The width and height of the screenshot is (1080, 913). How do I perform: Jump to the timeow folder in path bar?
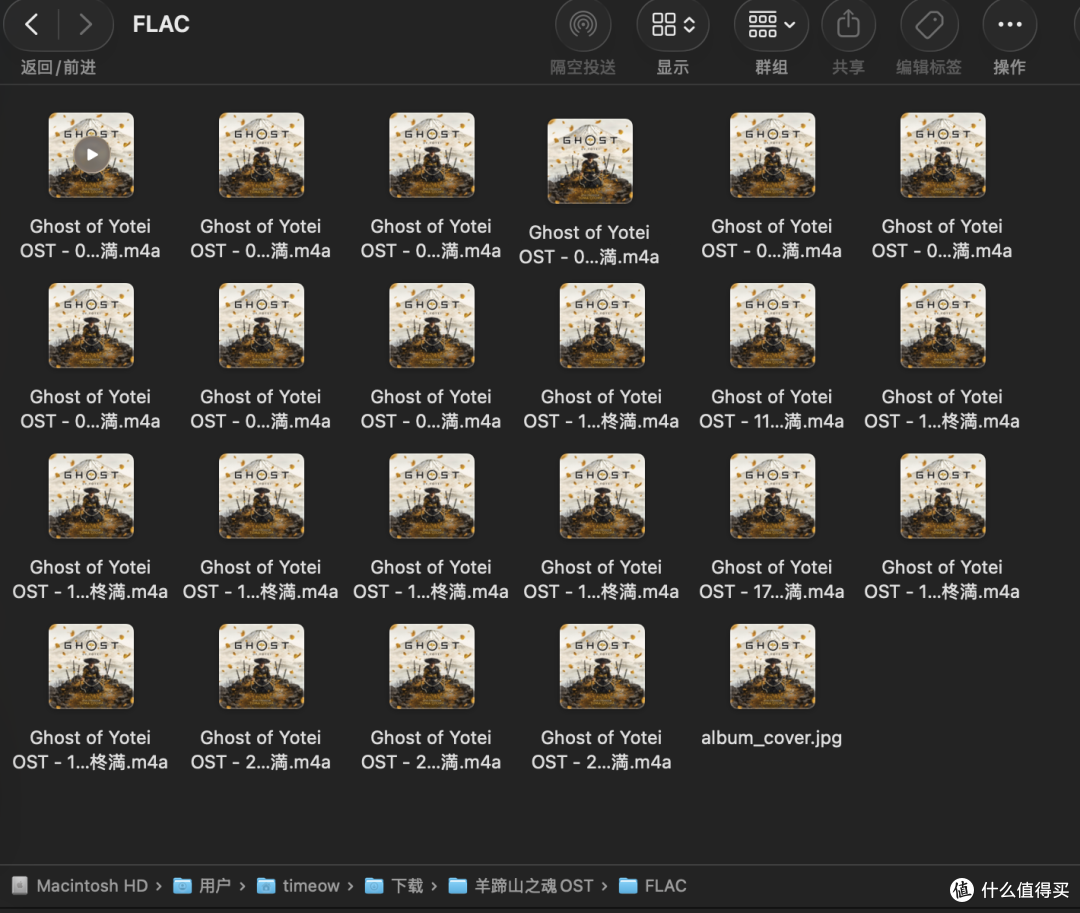point(298,885)
